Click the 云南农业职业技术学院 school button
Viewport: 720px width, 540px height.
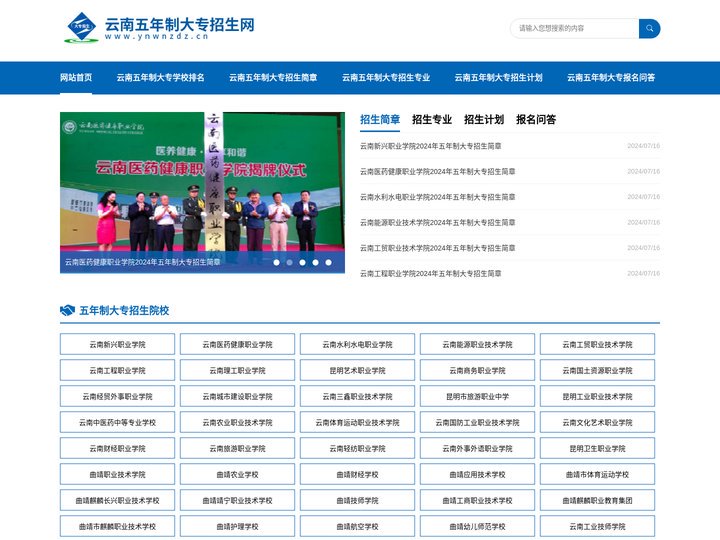pos(237,422)
